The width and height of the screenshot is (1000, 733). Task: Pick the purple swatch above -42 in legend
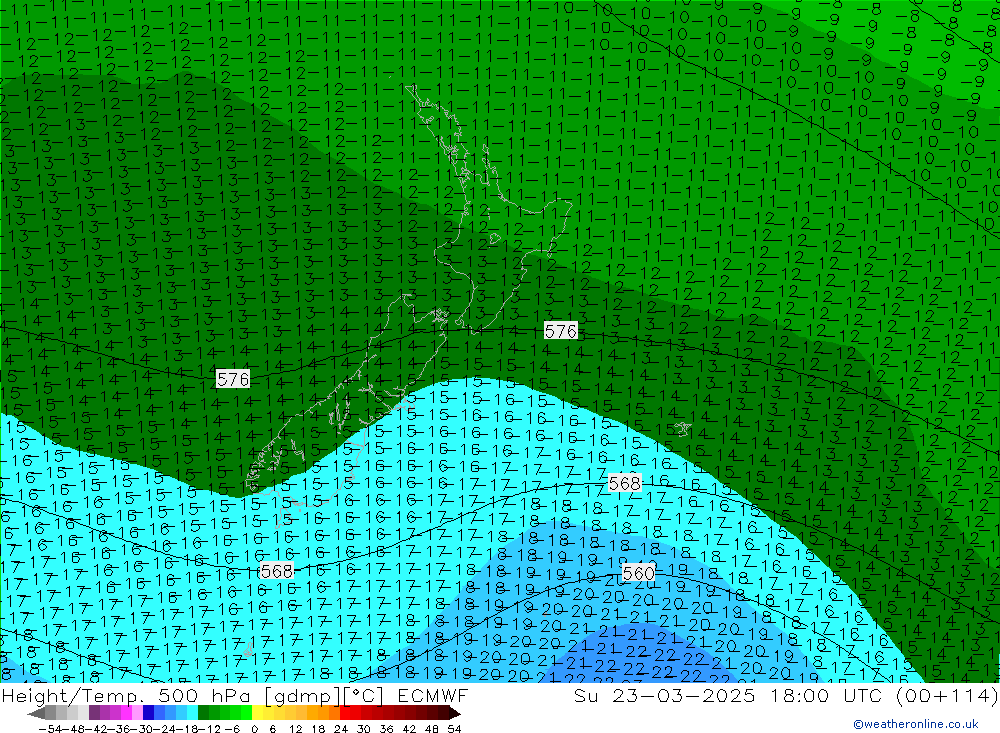[94, 712]
